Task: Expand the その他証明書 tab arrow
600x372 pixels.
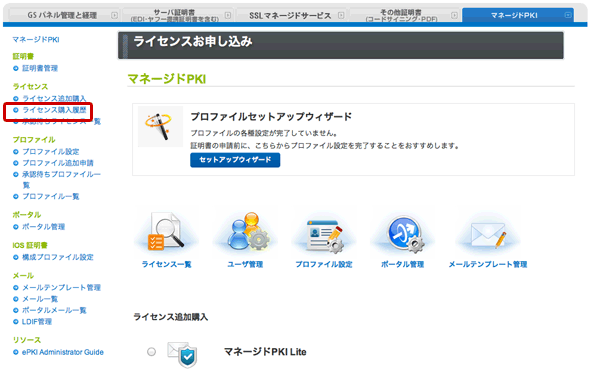Action: 454,15
